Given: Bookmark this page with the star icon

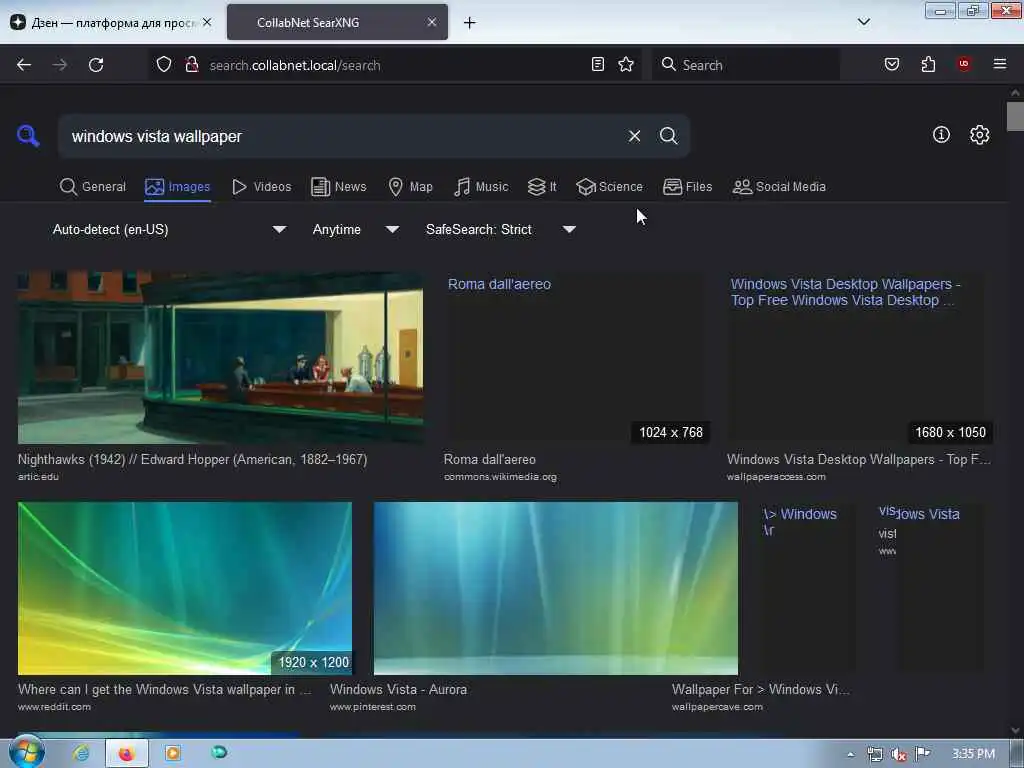Looking at the screenshot, I should pos(626,64).
